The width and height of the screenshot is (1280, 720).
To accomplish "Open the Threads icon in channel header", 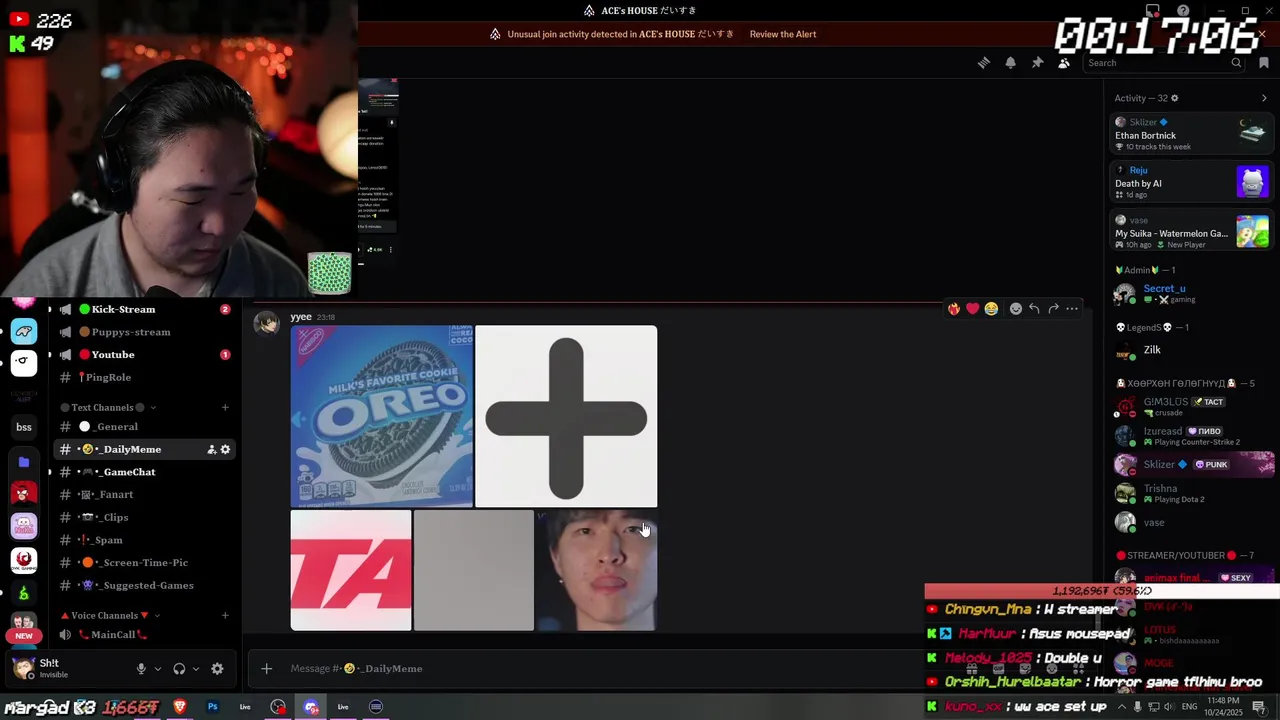I will [x=983, y=63].
